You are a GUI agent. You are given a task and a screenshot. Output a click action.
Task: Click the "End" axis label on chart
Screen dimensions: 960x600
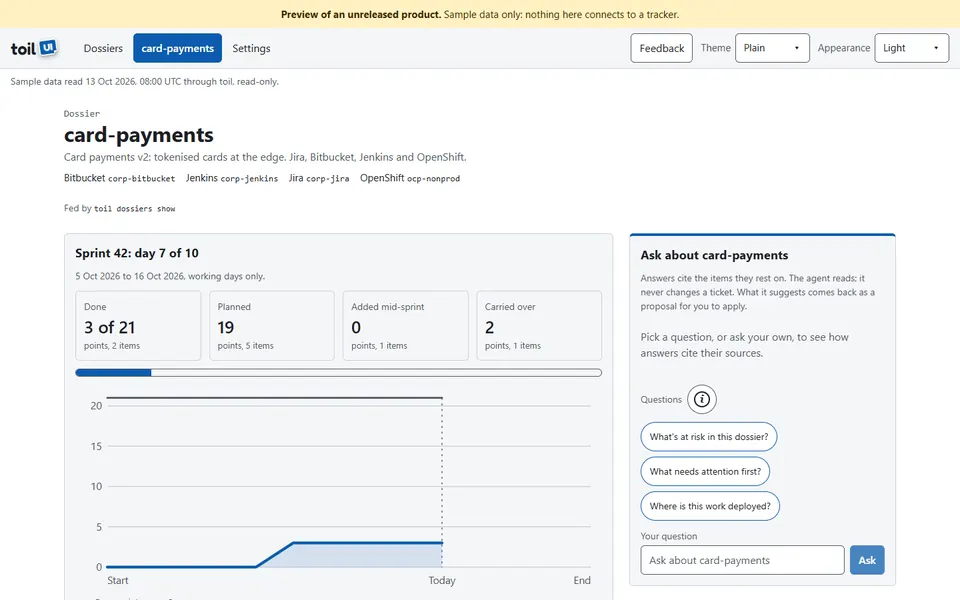click(582, 580)
